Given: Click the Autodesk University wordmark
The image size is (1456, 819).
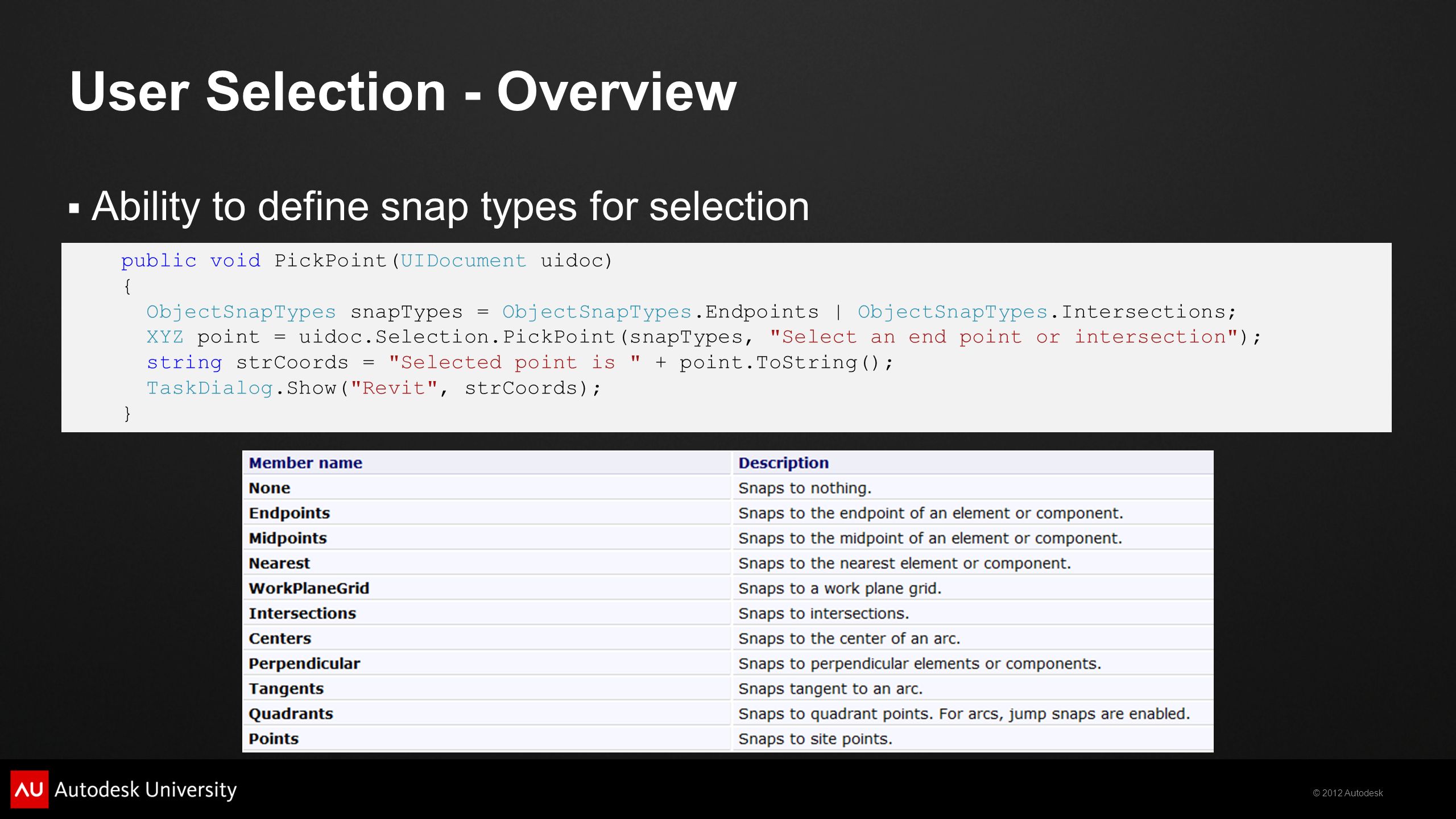Looking at the screenshot, I should (146, 789).
